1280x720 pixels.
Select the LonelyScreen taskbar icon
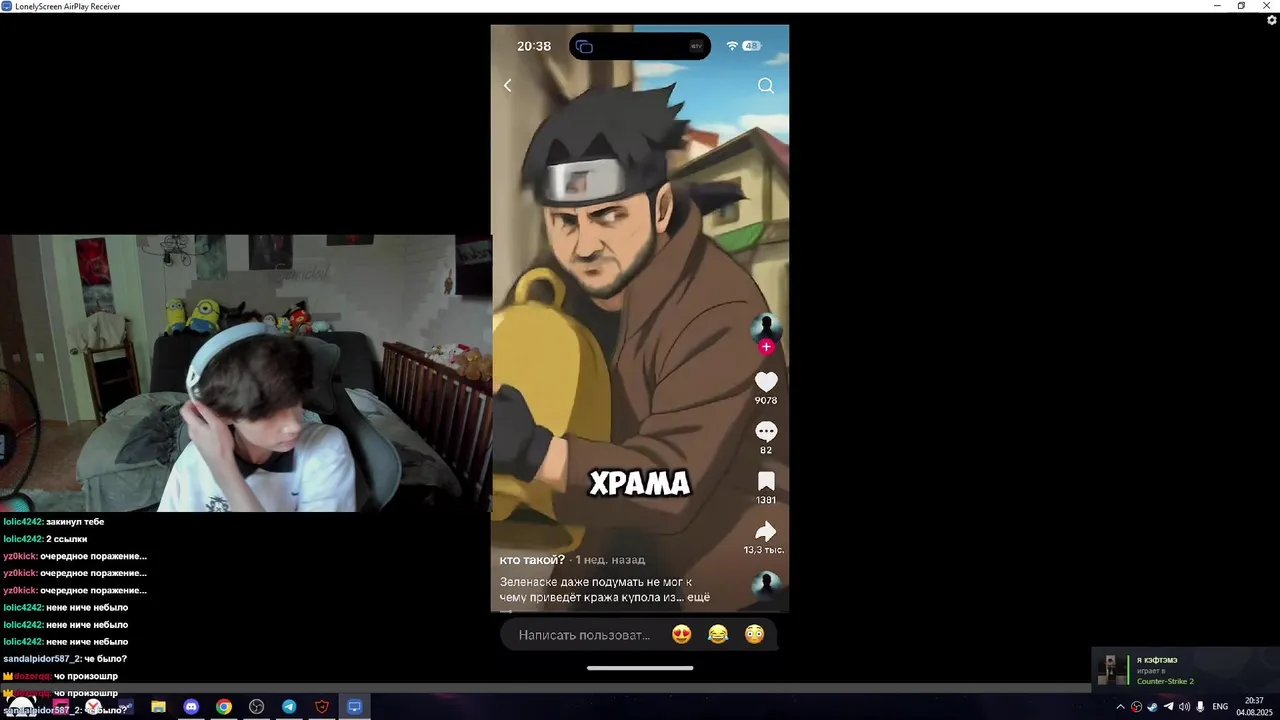(354, 707)
